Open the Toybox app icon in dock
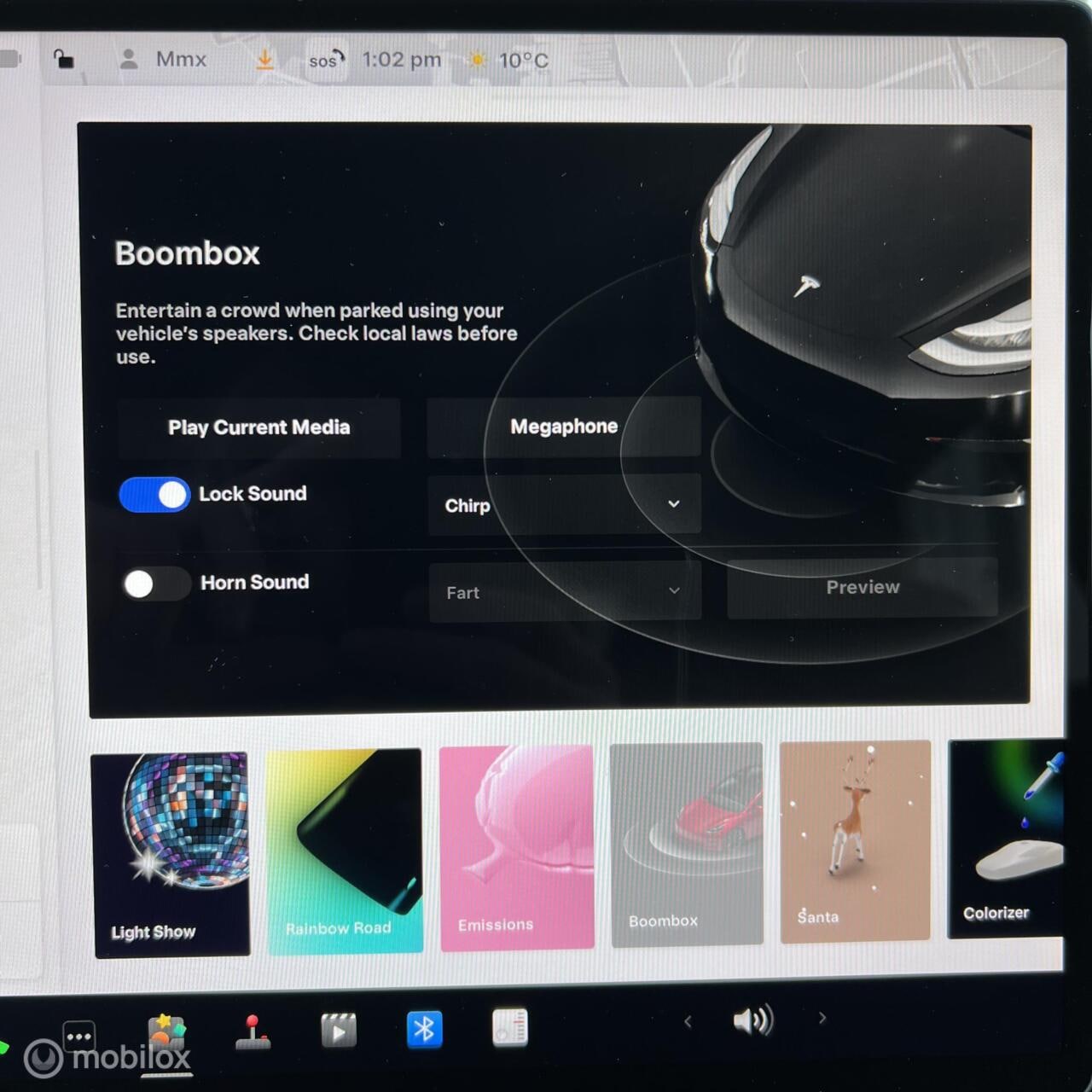The image size is (1092, 1092). (x=166, y=1032)
